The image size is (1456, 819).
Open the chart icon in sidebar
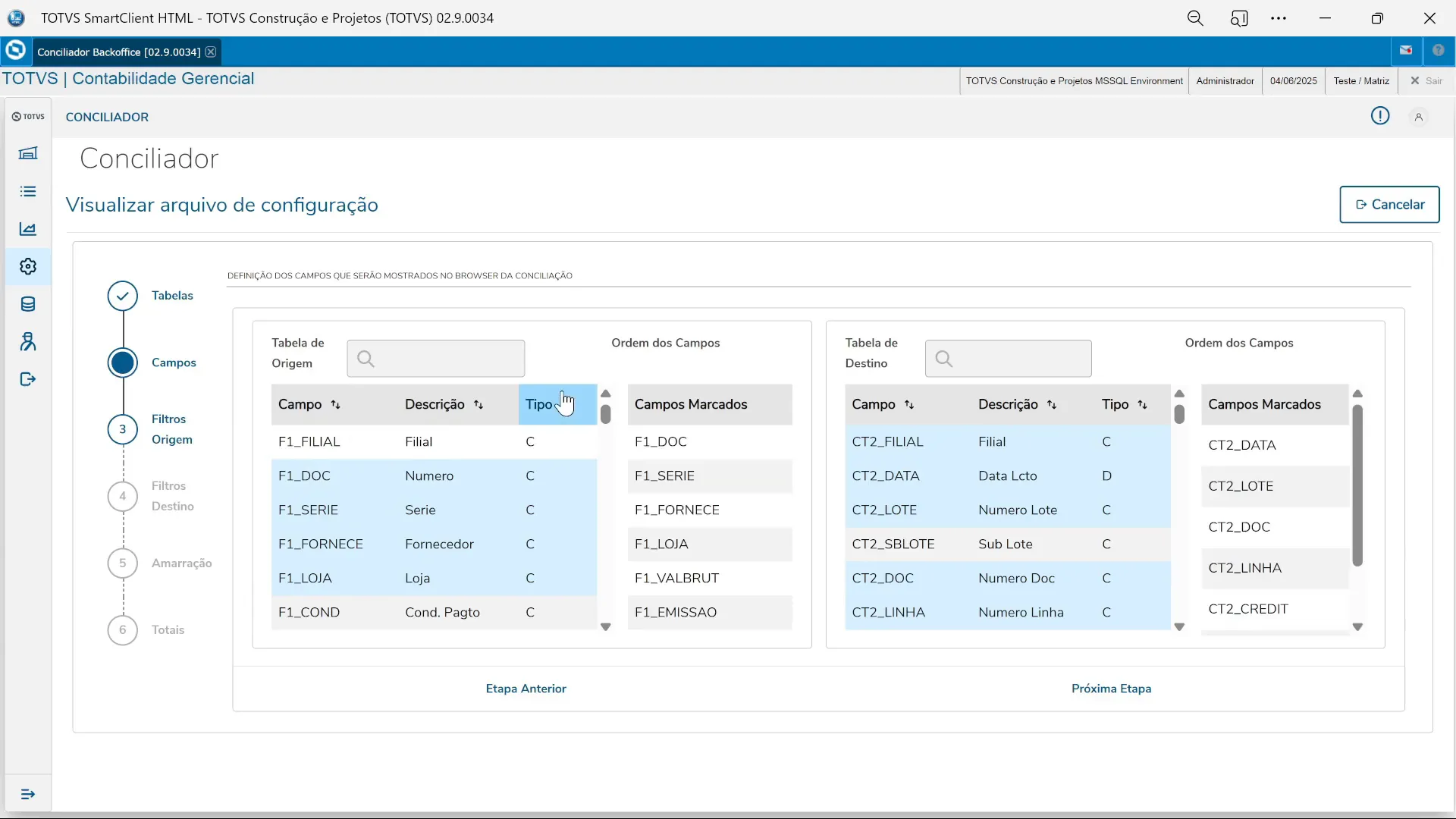tap(28, 229)
